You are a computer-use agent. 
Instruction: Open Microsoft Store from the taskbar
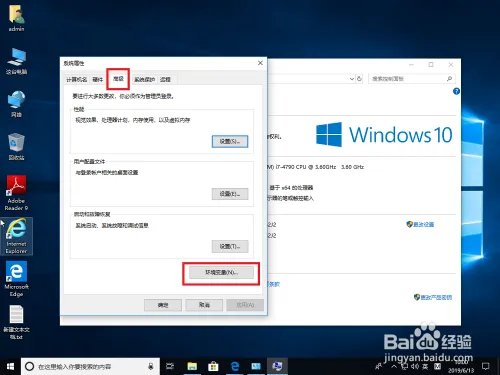tap(213, 367)
